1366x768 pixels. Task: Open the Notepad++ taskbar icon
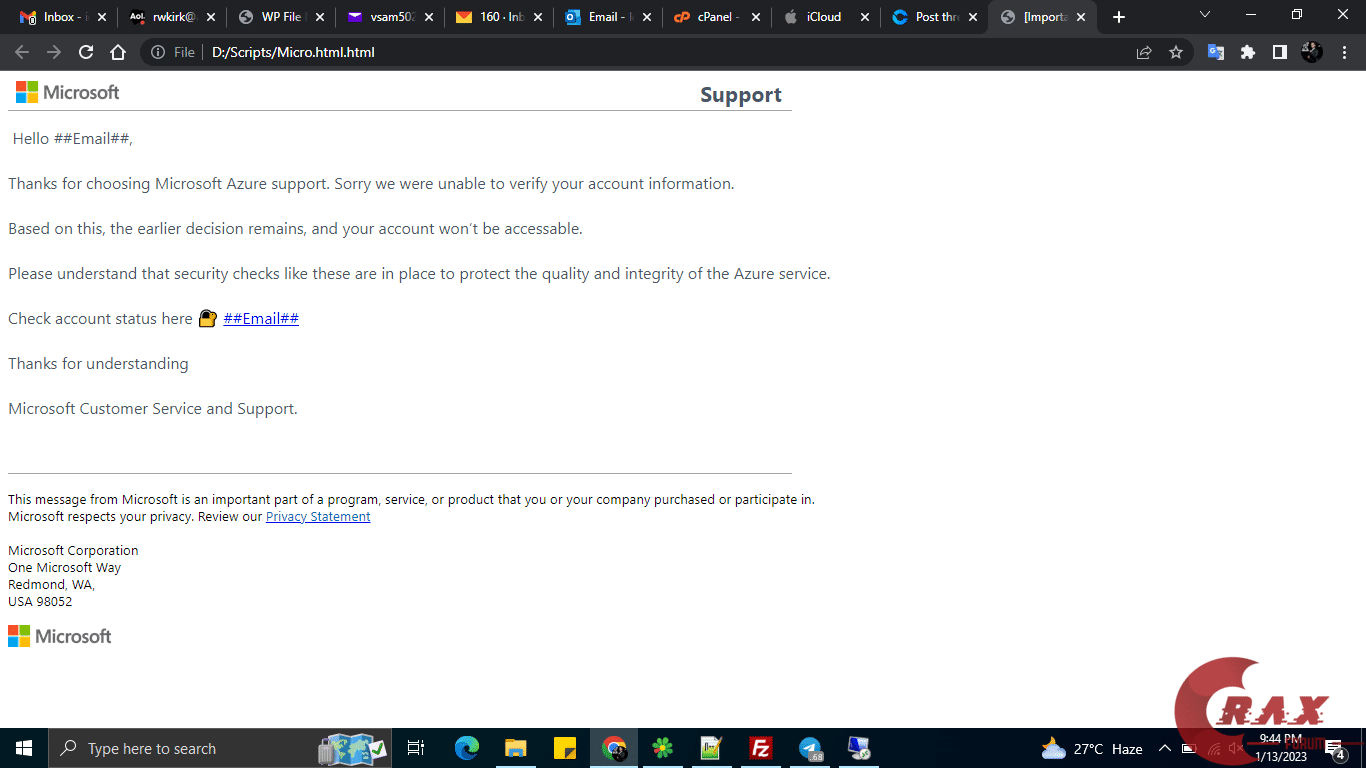click(711, 748)
